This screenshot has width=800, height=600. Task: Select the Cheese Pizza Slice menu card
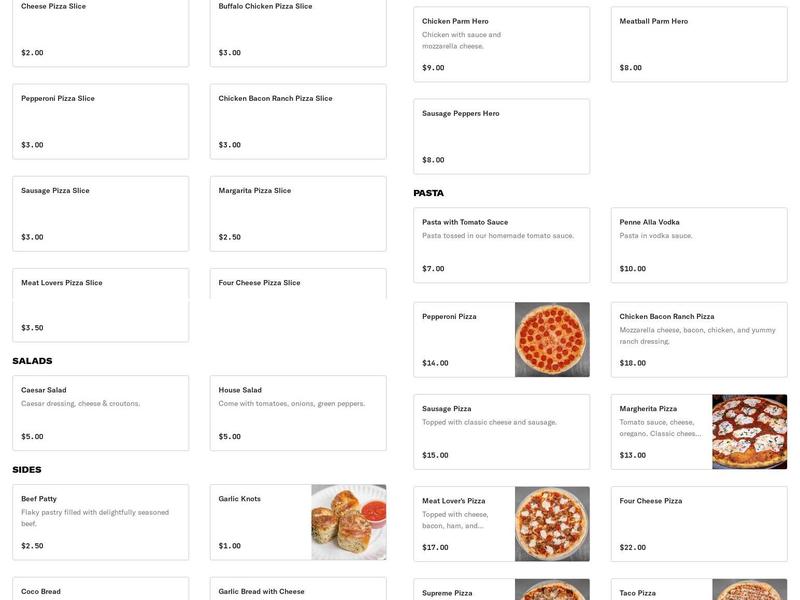100,30
